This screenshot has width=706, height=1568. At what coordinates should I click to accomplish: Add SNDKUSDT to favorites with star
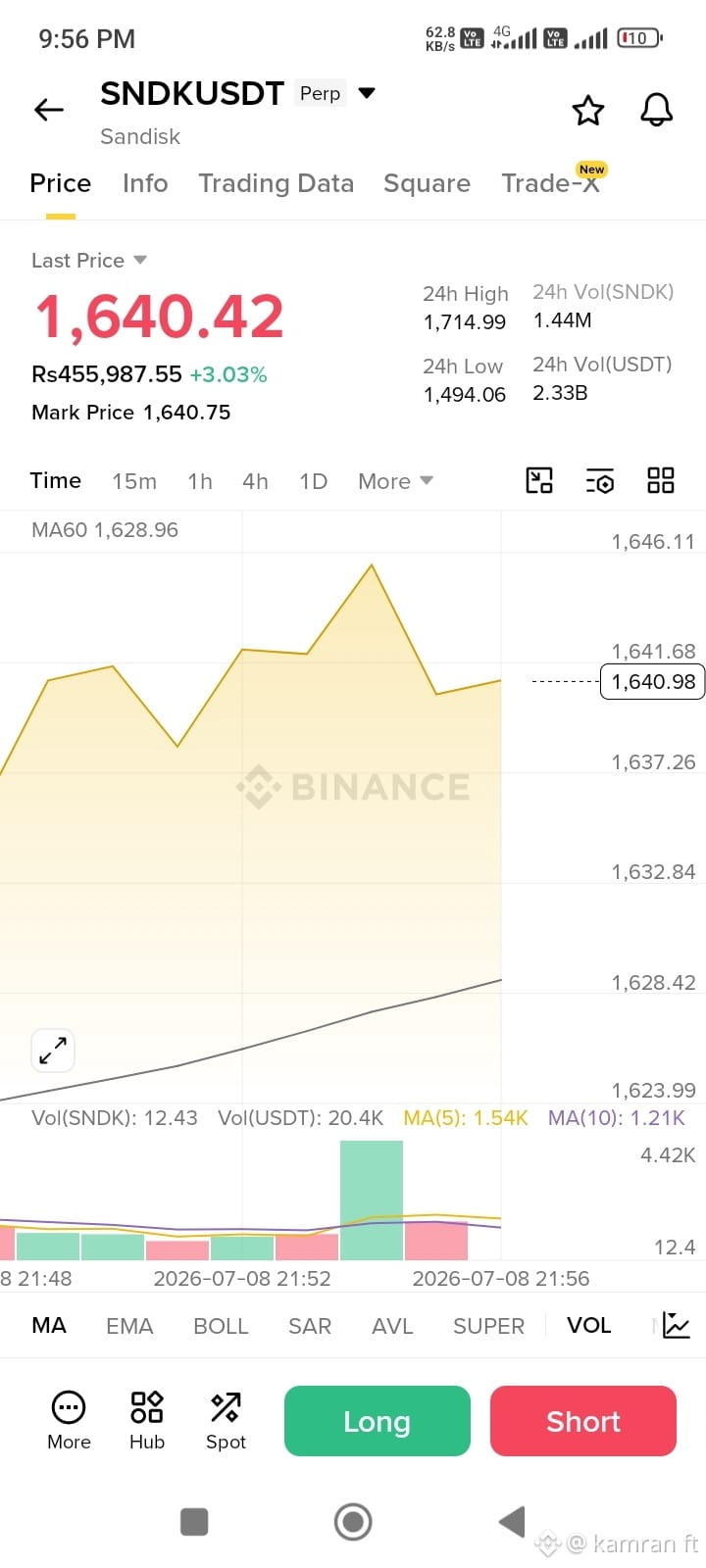(x=588, y=110)
